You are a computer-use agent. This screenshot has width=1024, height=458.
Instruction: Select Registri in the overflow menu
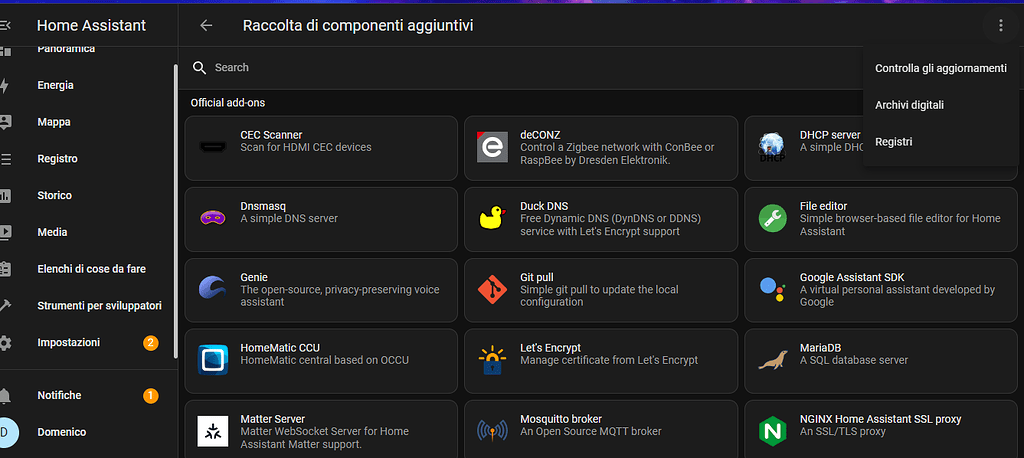893,142
